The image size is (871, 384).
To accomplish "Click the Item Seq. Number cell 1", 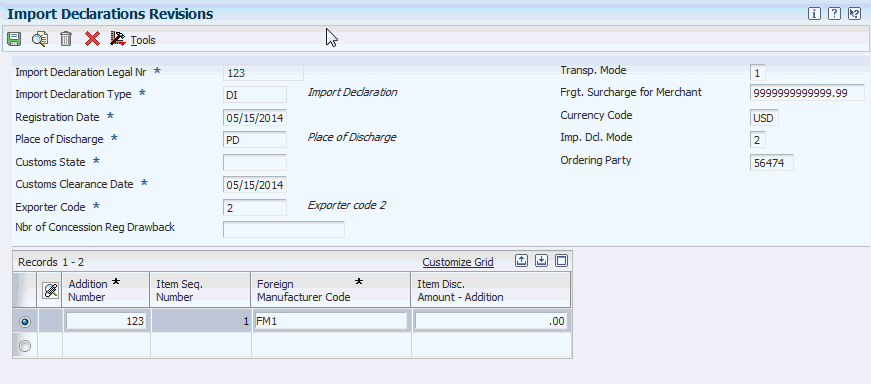I will [201, 321].
